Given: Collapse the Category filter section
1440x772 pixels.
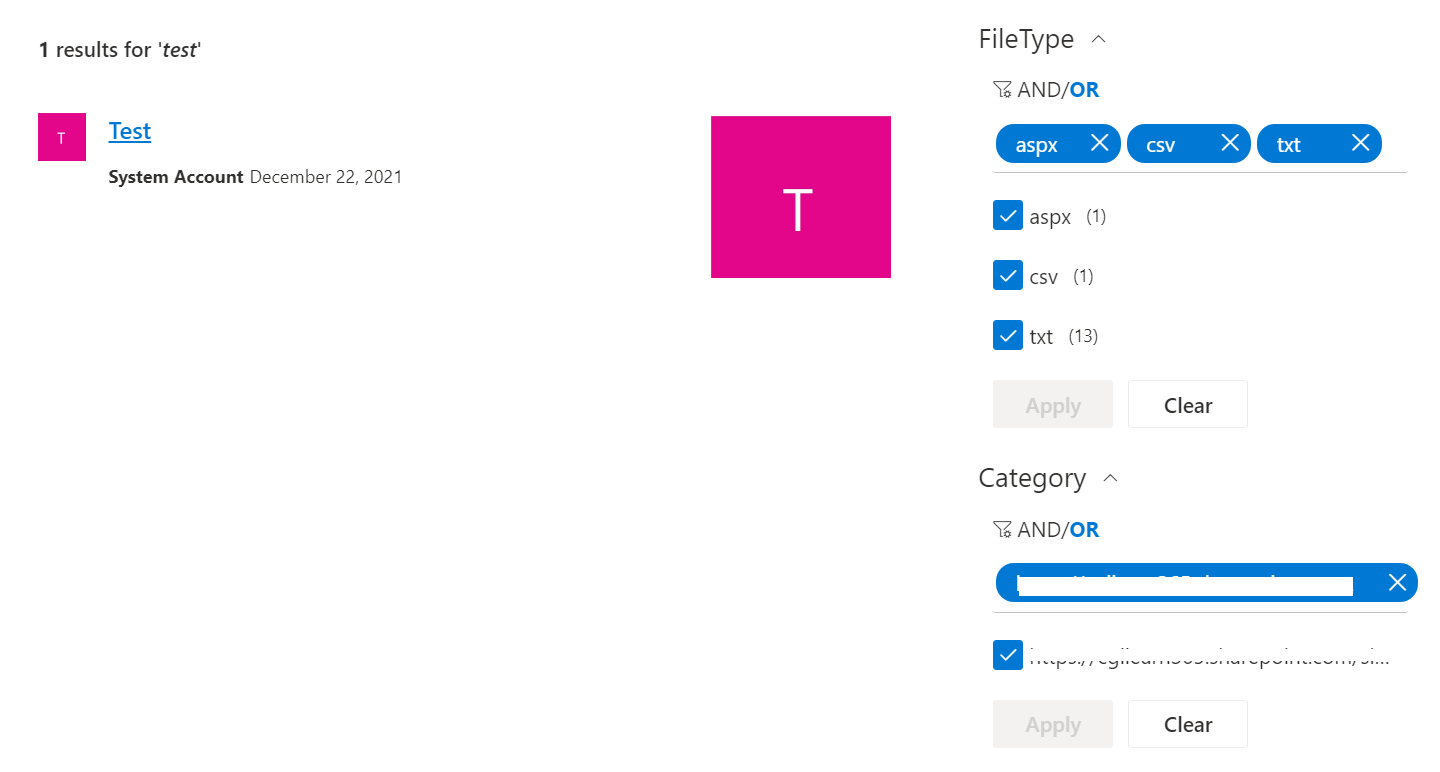Looking at the screenshot, I should coord(1109,478).
